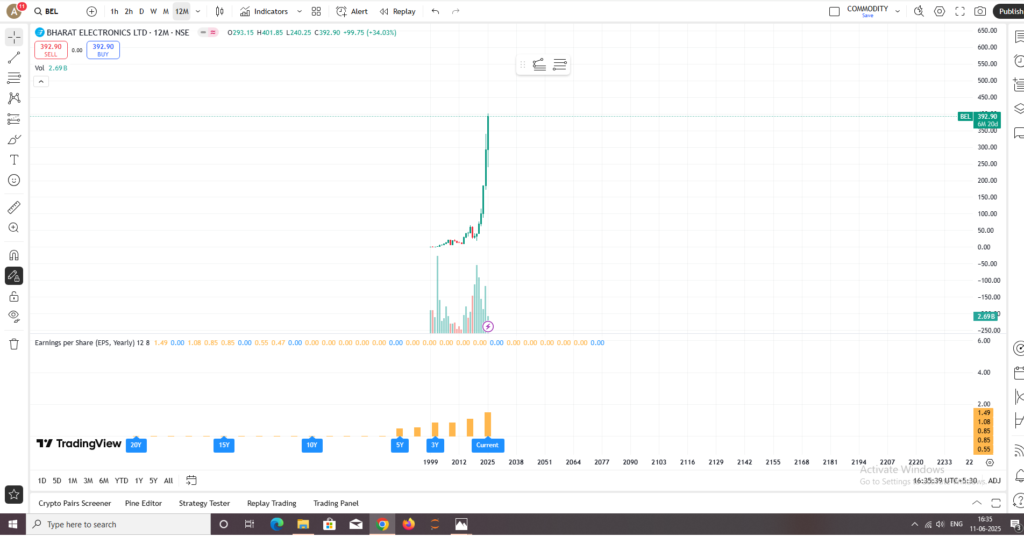
Task: Delete drawings with the trash icon
Action: click(x=14, y=344)
